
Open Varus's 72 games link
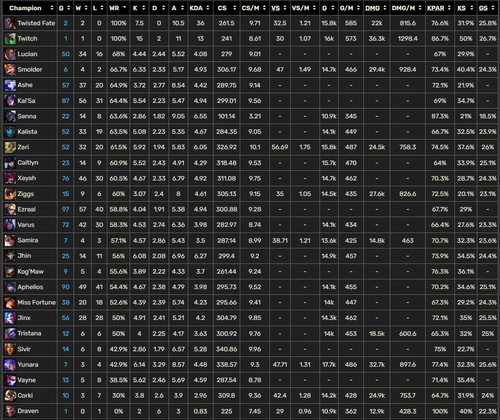tap(66, 225)
